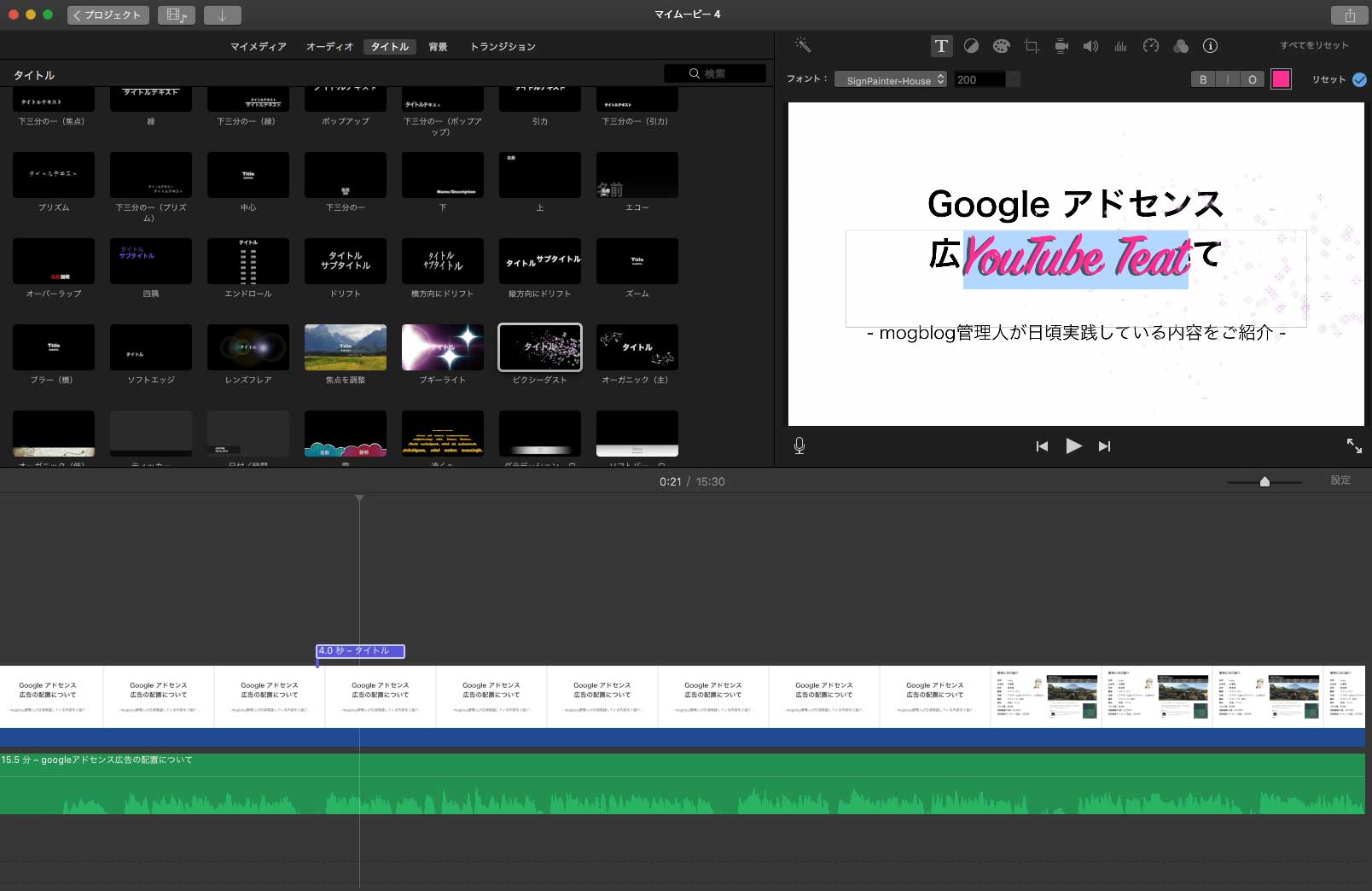Select the オーガニック(主) title thumbnail
1372x891 pixels.
637,347
